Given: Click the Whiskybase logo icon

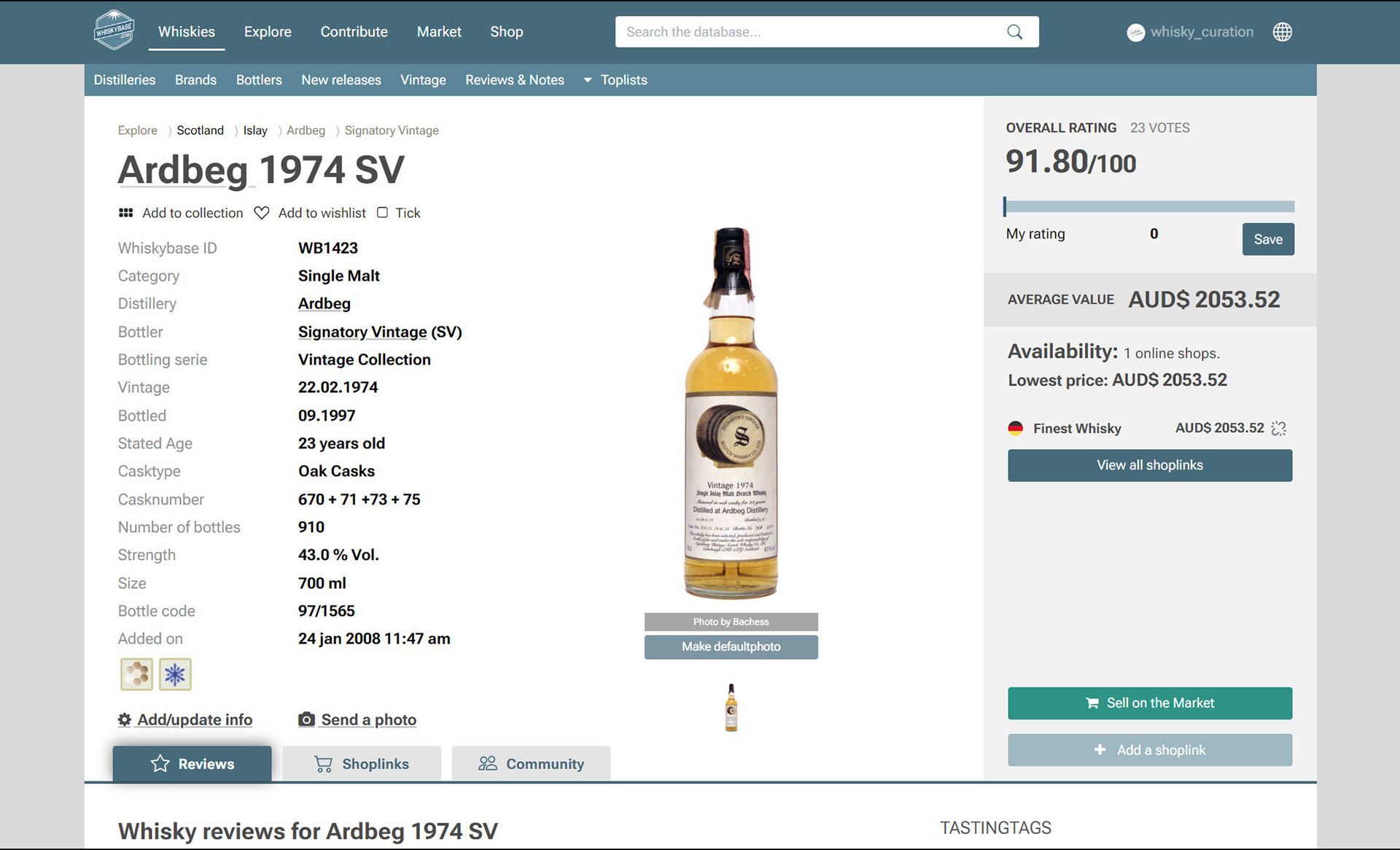Looking at the screenshot, I should 114,31.
